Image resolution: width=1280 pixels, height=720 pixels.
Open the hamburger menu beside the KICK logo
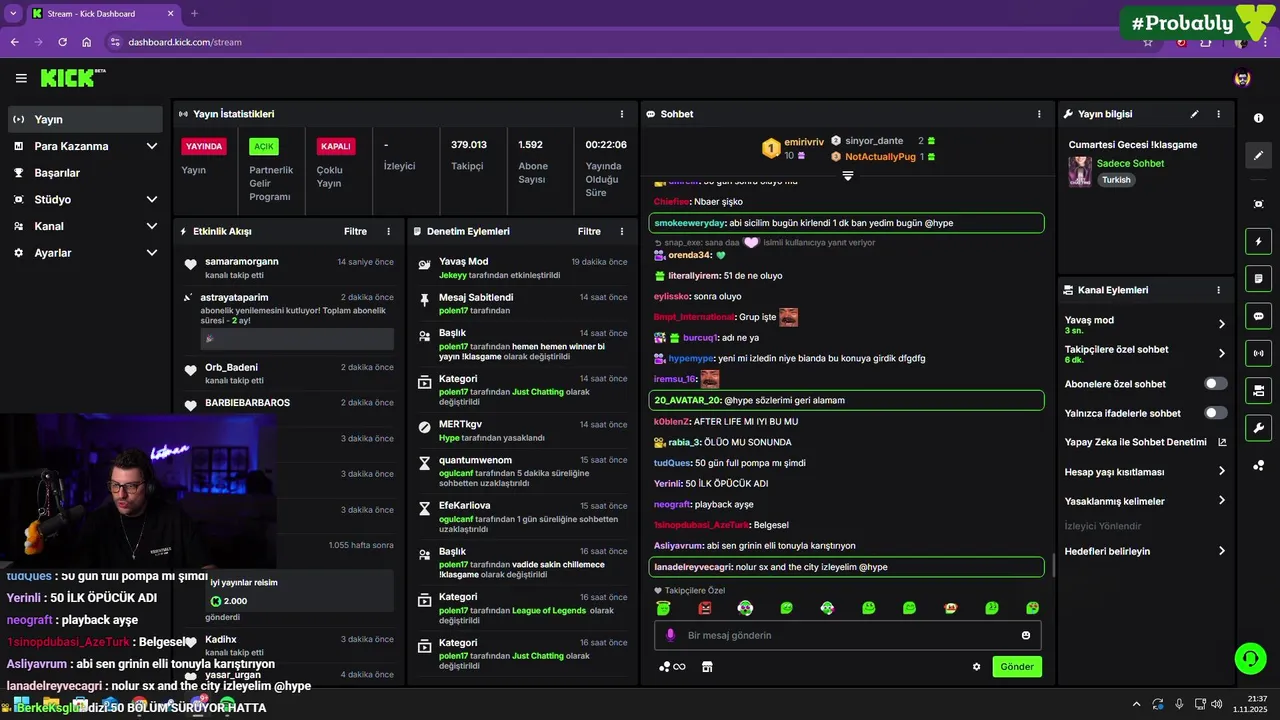tap(21, 78)
